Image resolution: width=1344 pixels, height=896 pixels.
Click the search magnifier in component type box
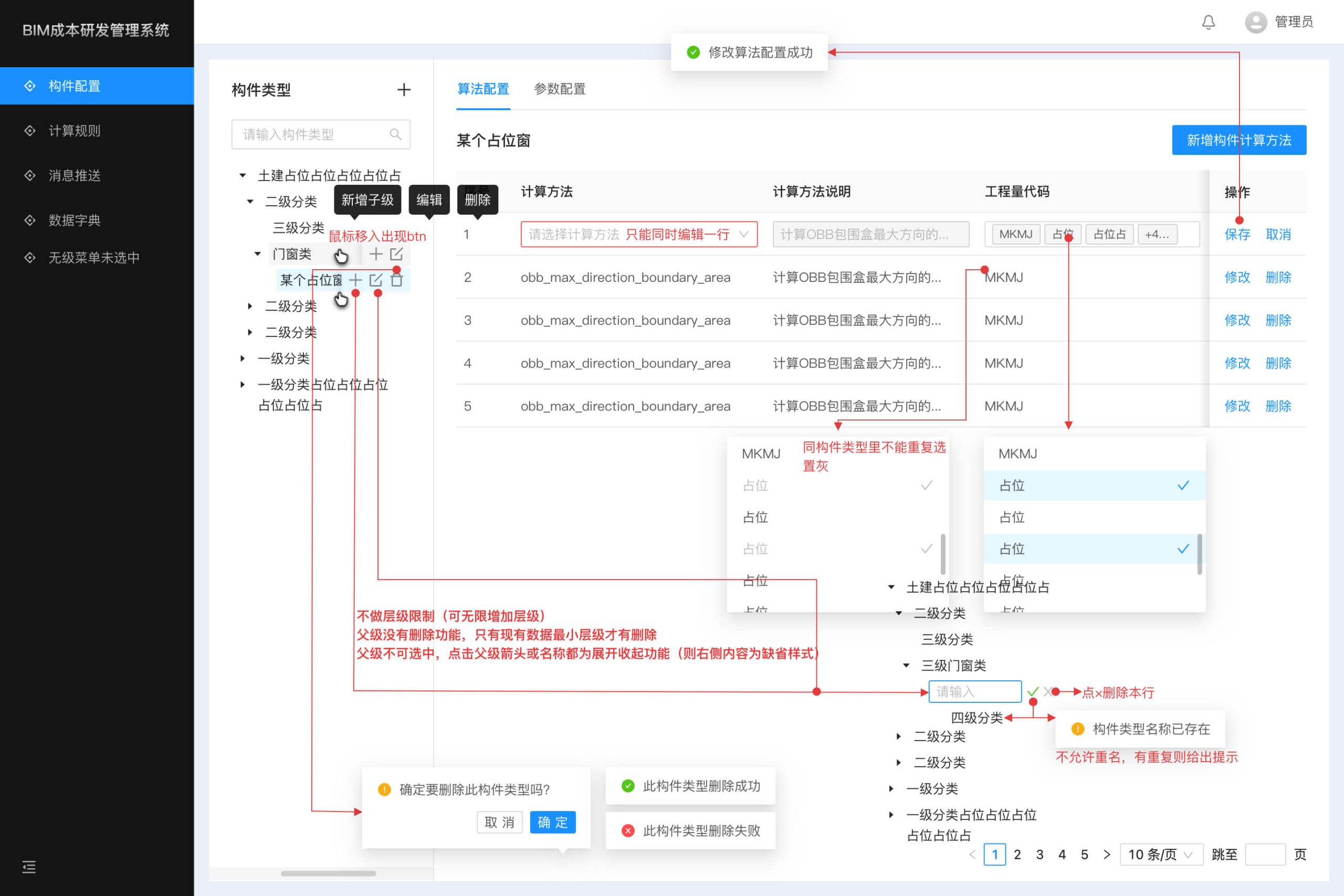click(395, 134)
